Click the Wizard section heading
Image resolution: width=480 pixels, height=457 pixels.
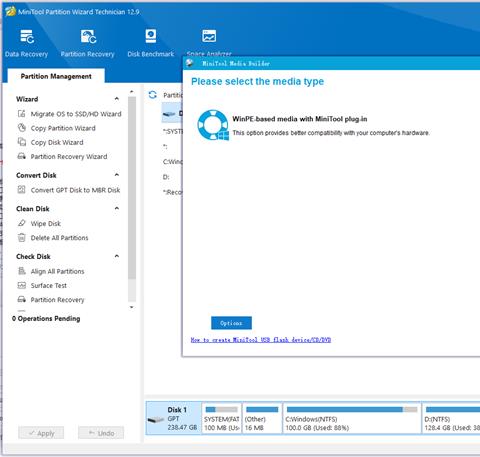[27, 99]
